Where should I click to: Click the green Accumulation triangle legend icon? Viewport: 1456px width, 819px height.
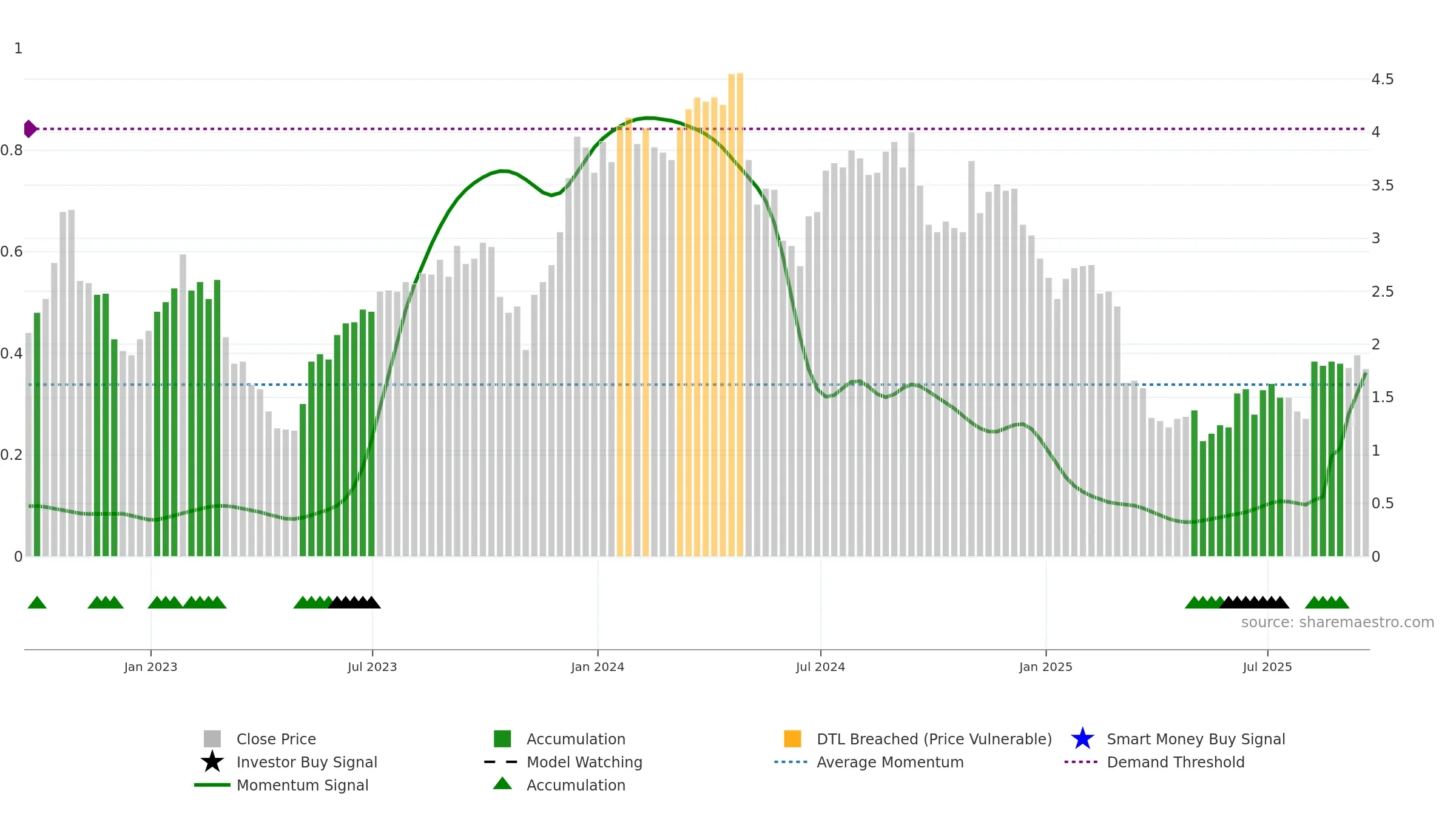tap(502, 783)
